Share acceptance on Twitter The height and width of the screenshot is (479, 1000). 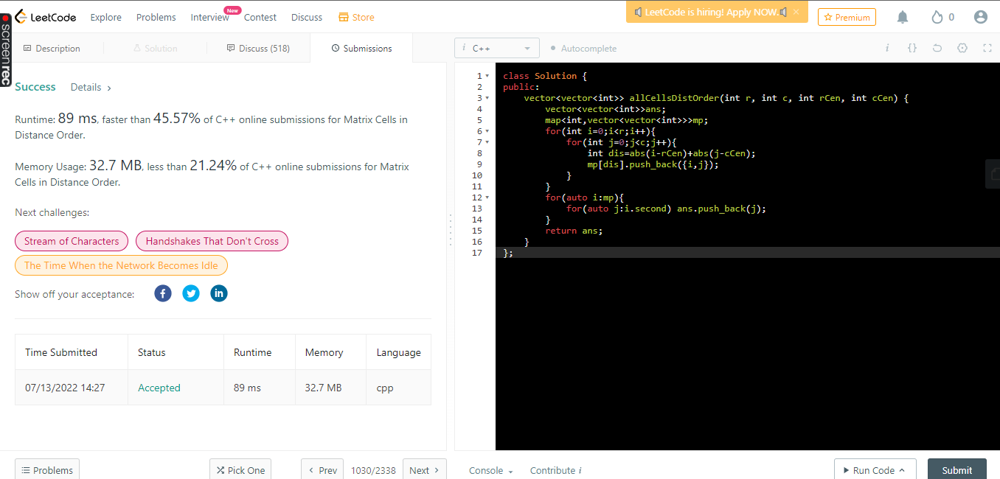coord(191,293)
